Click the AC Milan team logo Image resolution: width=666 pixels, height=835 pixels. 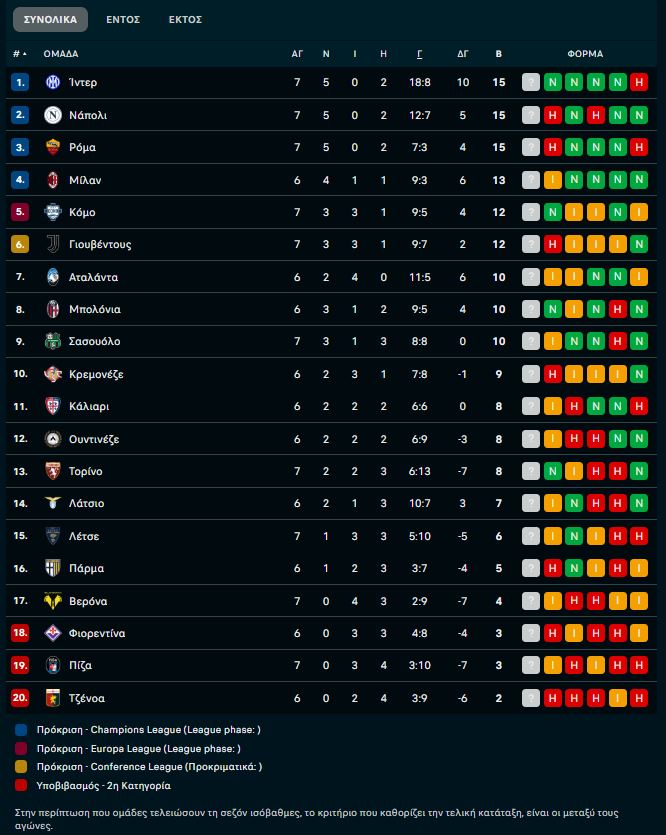53,180
